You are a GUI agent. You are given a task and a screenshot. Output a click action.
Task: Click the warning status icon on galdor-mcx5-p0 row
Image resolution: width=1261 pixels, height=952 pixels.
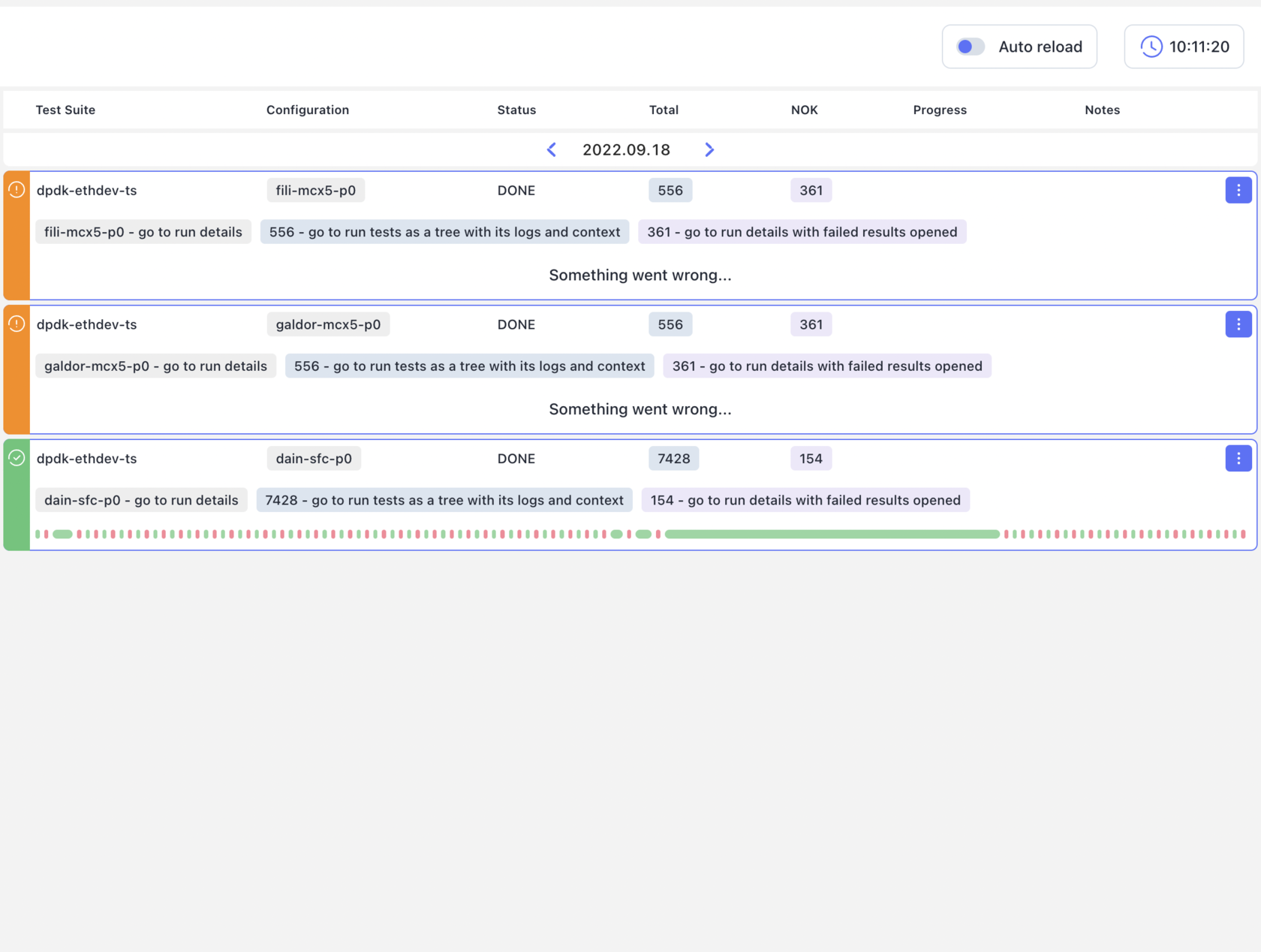[x=17, y=324]
